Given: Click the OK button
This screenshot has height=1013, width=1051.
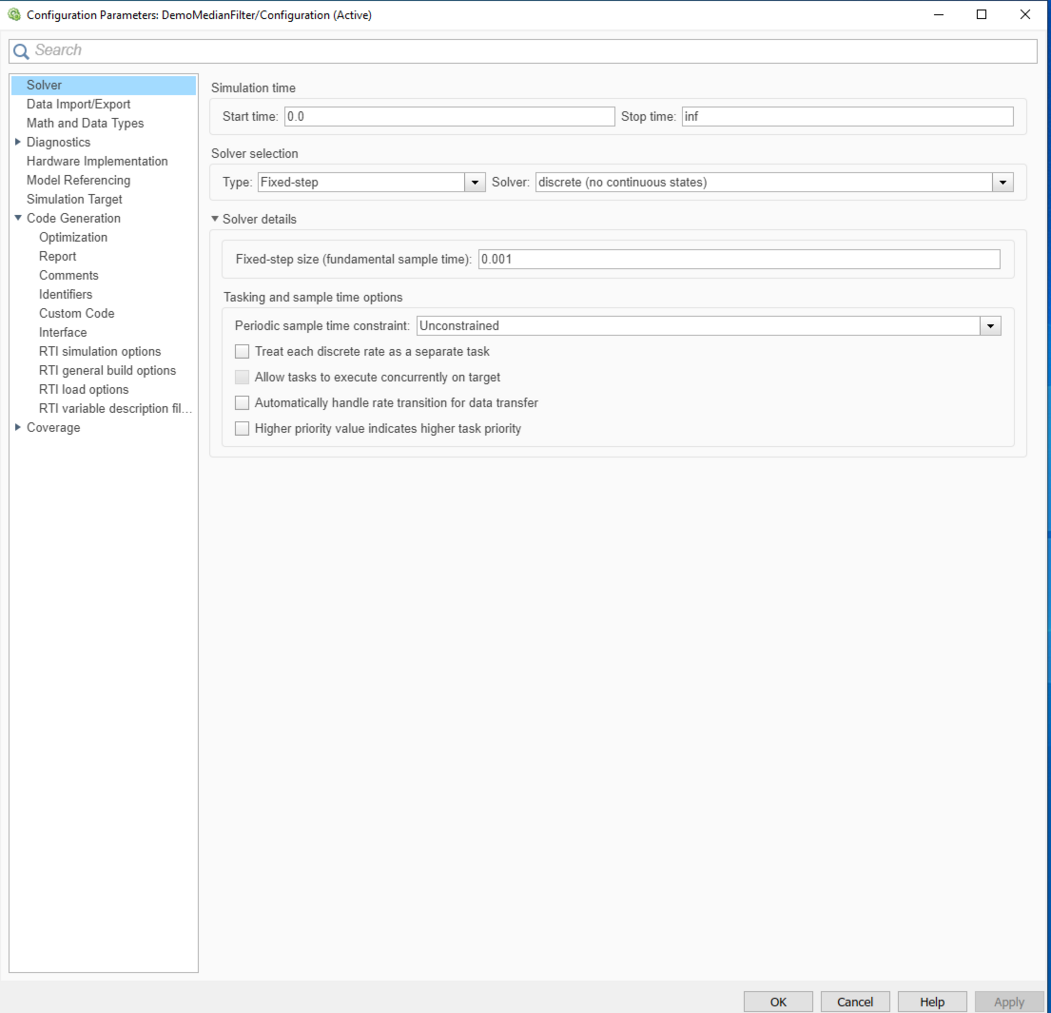Looking at the screenshot, I should (778, 1001).
